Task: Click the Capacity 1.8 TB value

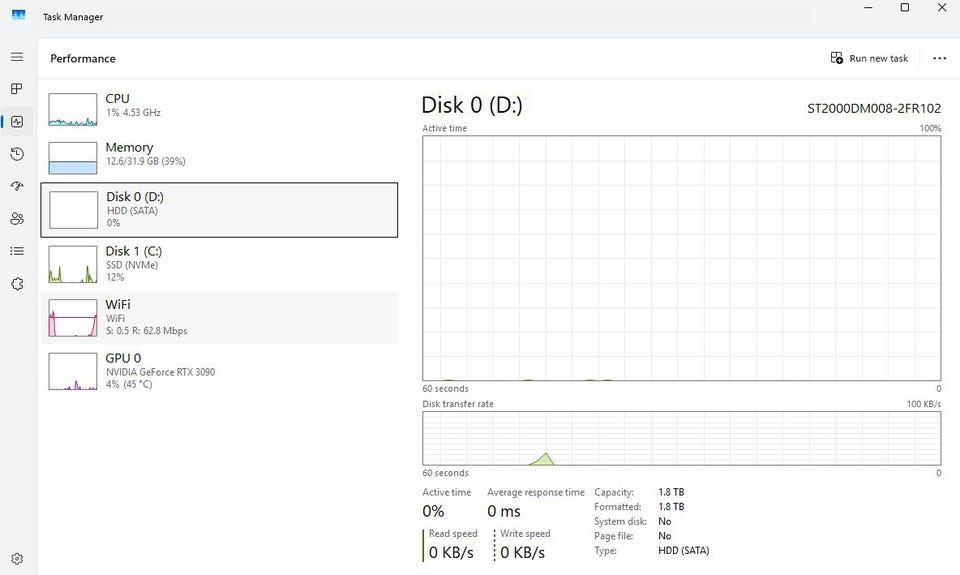Action: tap(671, 492)
